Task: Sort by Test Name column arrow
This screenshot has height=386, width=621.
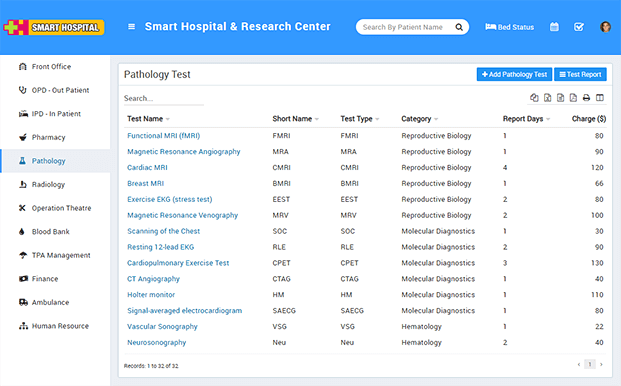Action: 168,119
